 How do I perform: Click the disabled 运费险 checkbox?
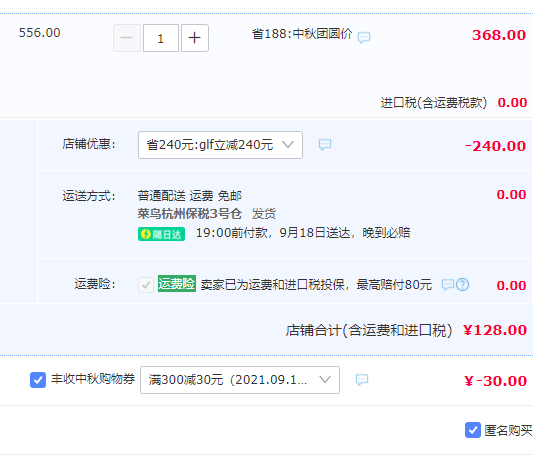coord(146,285)
